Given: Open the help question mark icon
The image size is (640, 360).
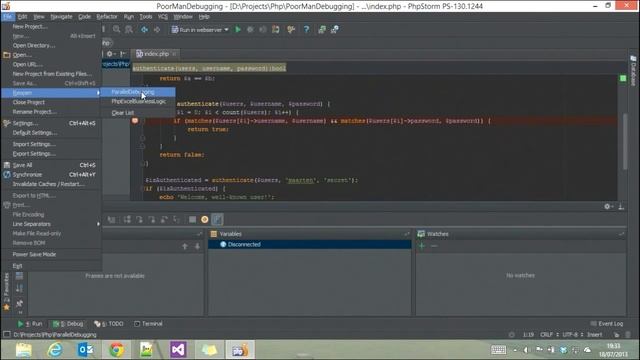Looking at the screenshot, I should 306,29.
